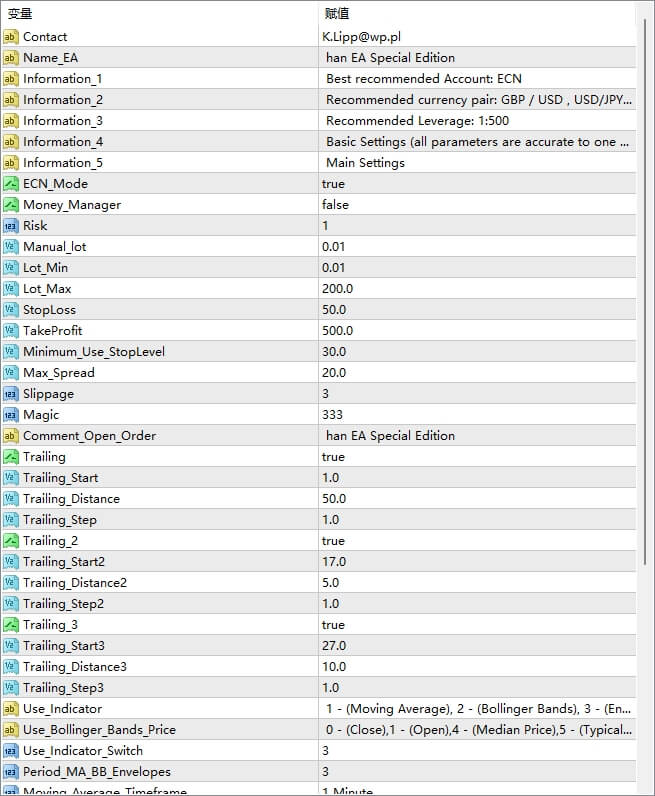Click the boolean icon next to ECN_Mode
The image size is (655, 796).
[x=11, y=184]
